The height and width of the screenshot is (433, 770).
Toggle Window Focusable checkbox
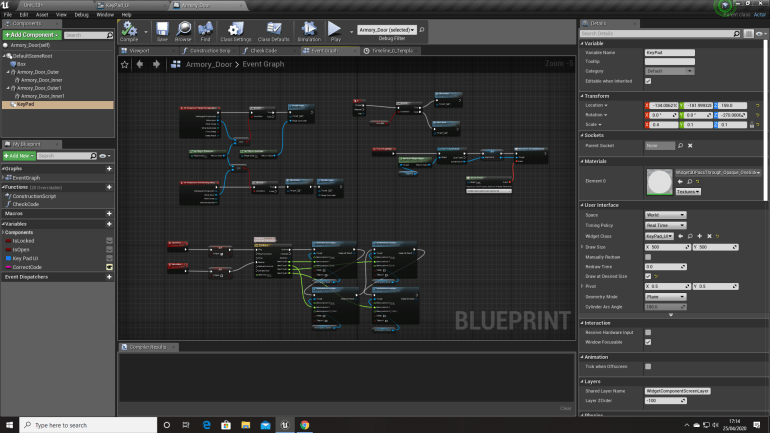(648, 342)
